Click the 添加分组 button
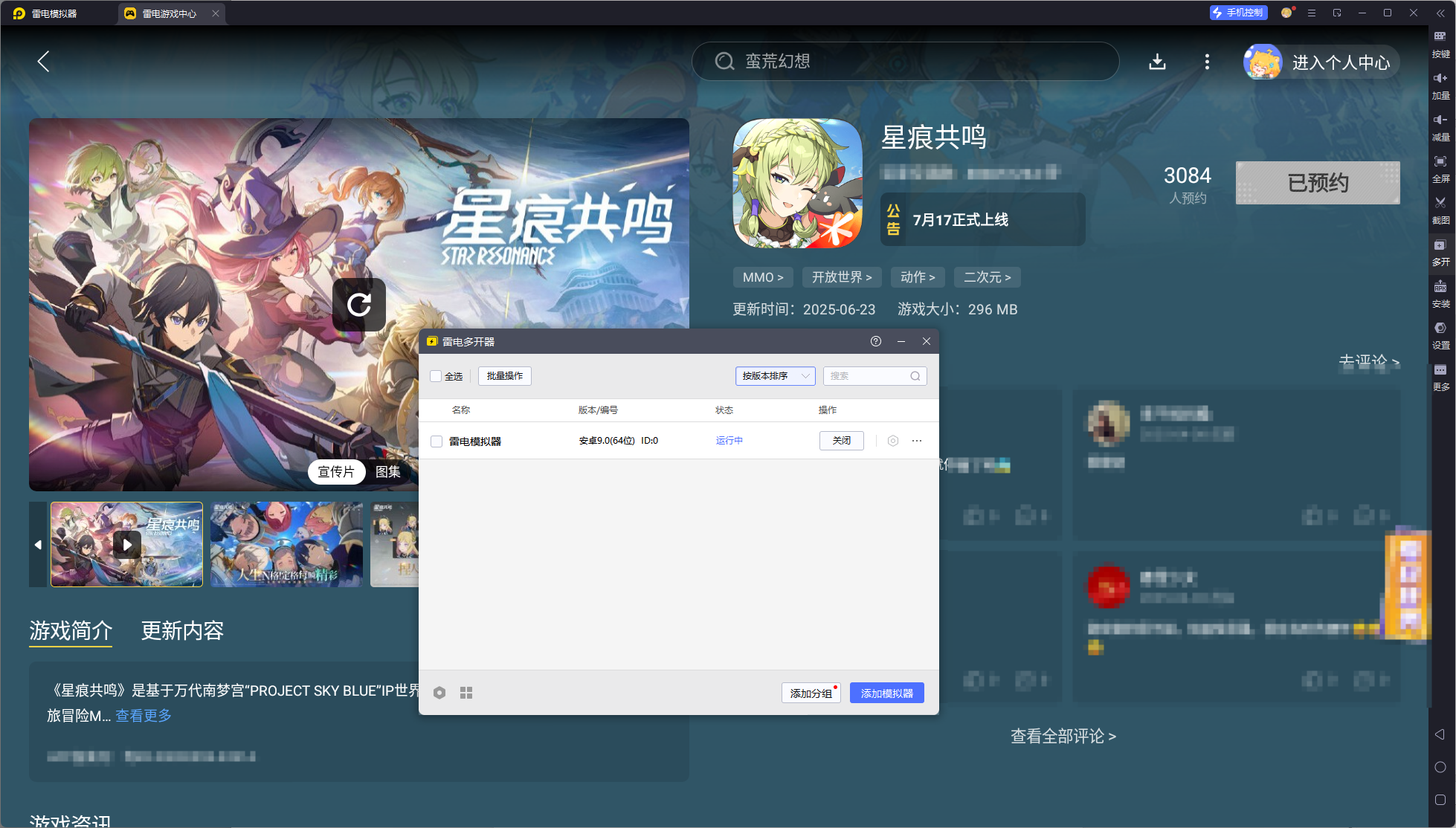1456x828 pixels. click(x=811, y=693)
